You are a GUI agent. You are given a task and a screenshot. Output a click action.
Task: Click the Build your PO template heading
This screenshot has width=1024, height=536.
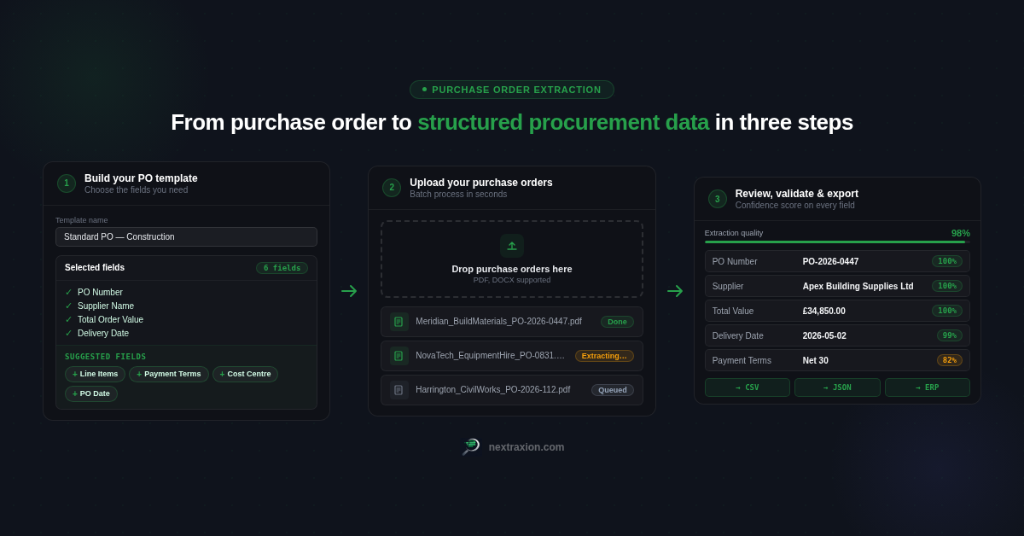click(141, 178)
